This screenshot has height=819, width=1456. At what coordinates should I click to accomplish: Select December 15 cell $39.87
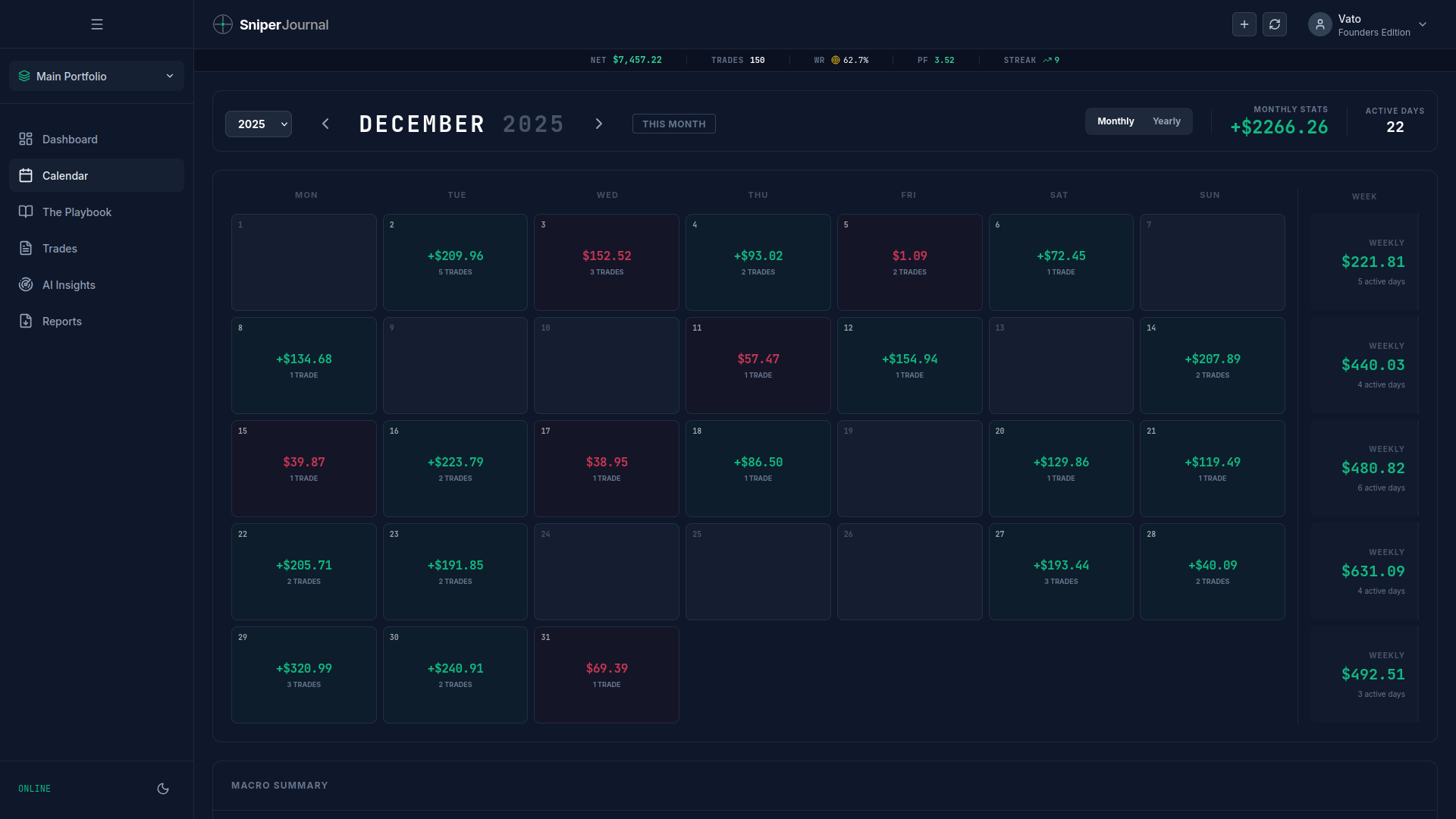click(x=304, y=469)
